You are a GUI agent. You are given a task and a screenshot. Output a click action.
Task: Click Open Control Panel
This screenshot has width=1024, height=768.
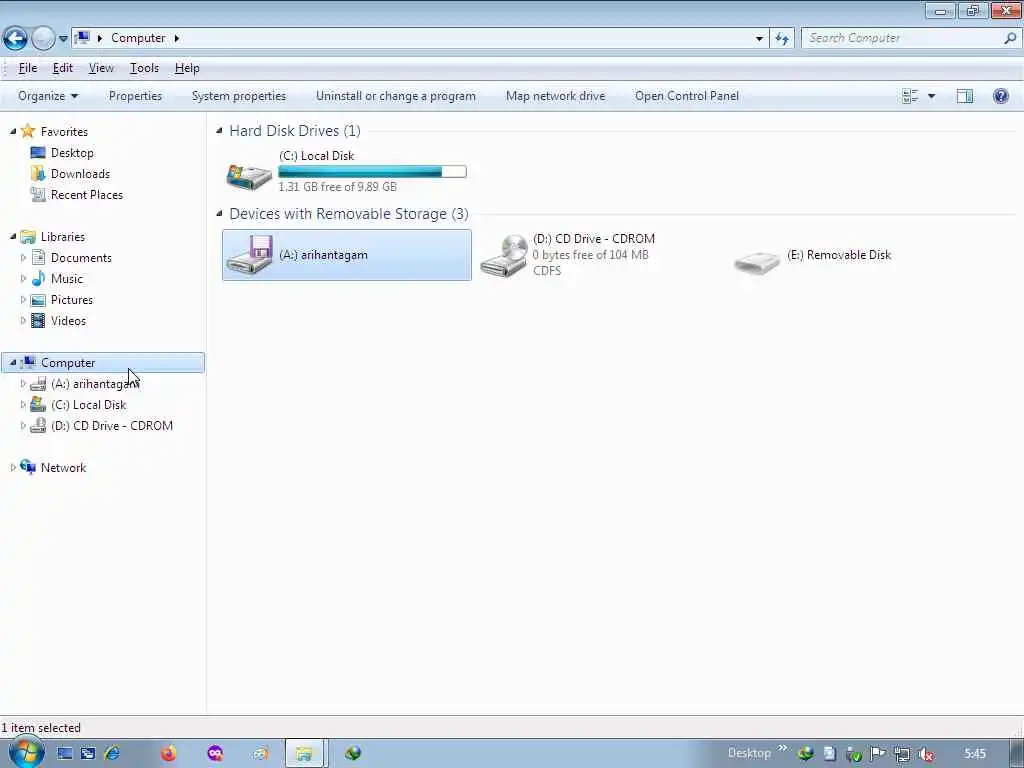pyautogui.click(x=687, y=96)
